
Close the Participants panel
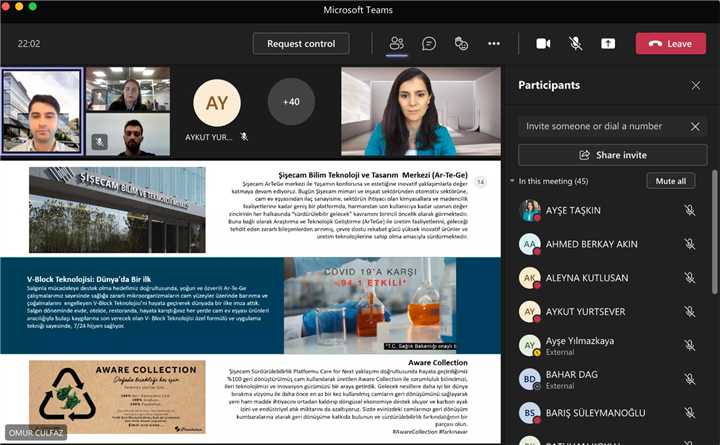coord(696,85)
